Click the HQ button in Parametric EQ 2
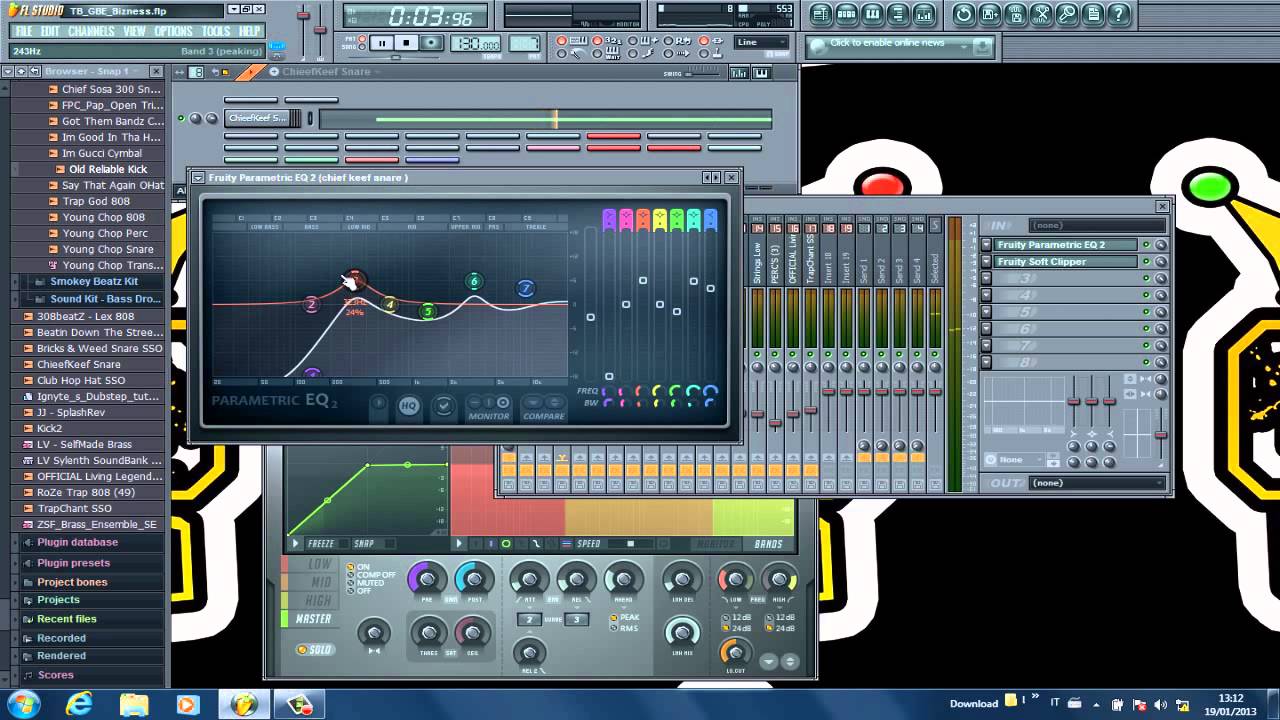Image resolution: width=1280 pixels, height=720 pixels. (x=409, y=406)
